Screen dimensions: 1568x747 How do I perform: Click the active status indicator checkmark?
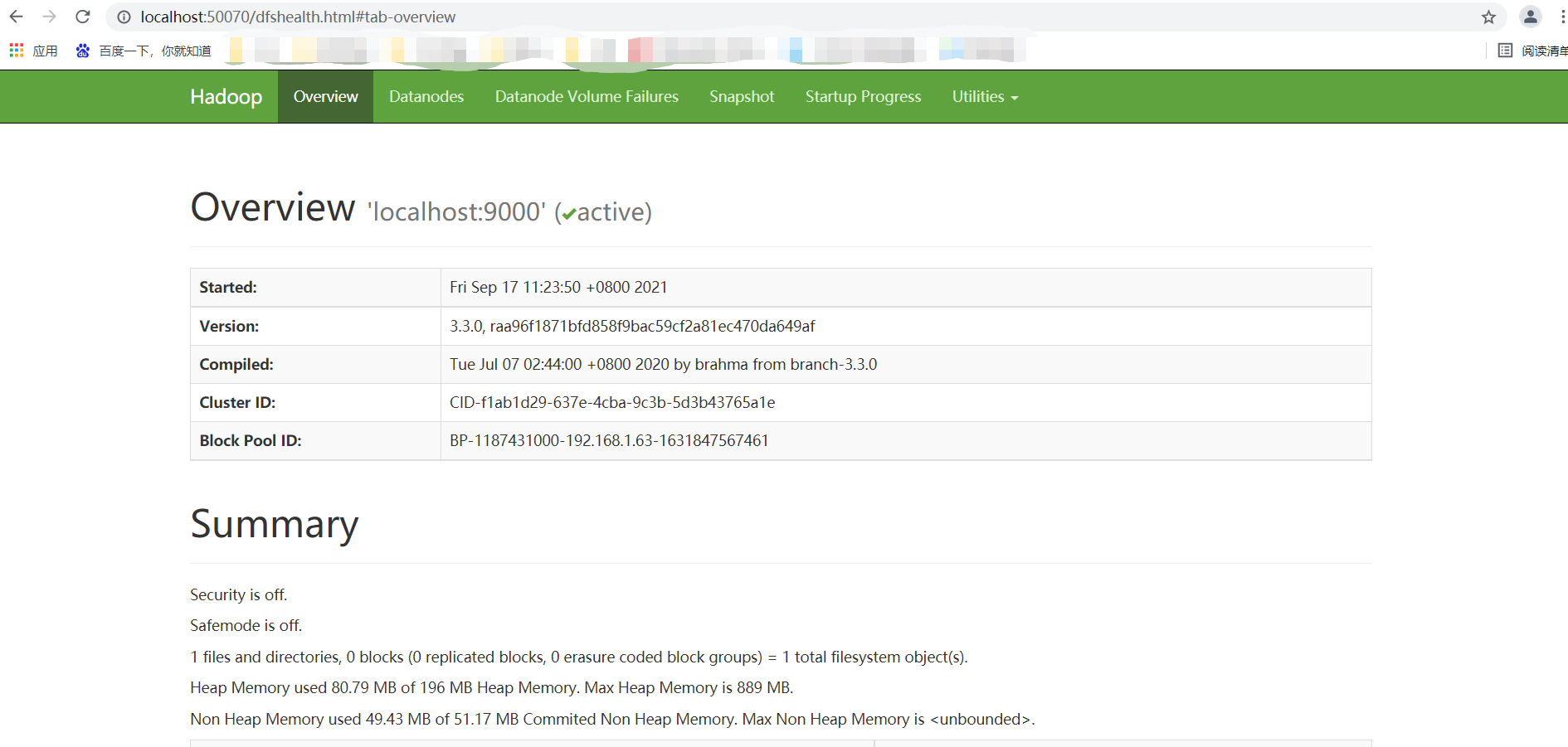click(567, 213)
